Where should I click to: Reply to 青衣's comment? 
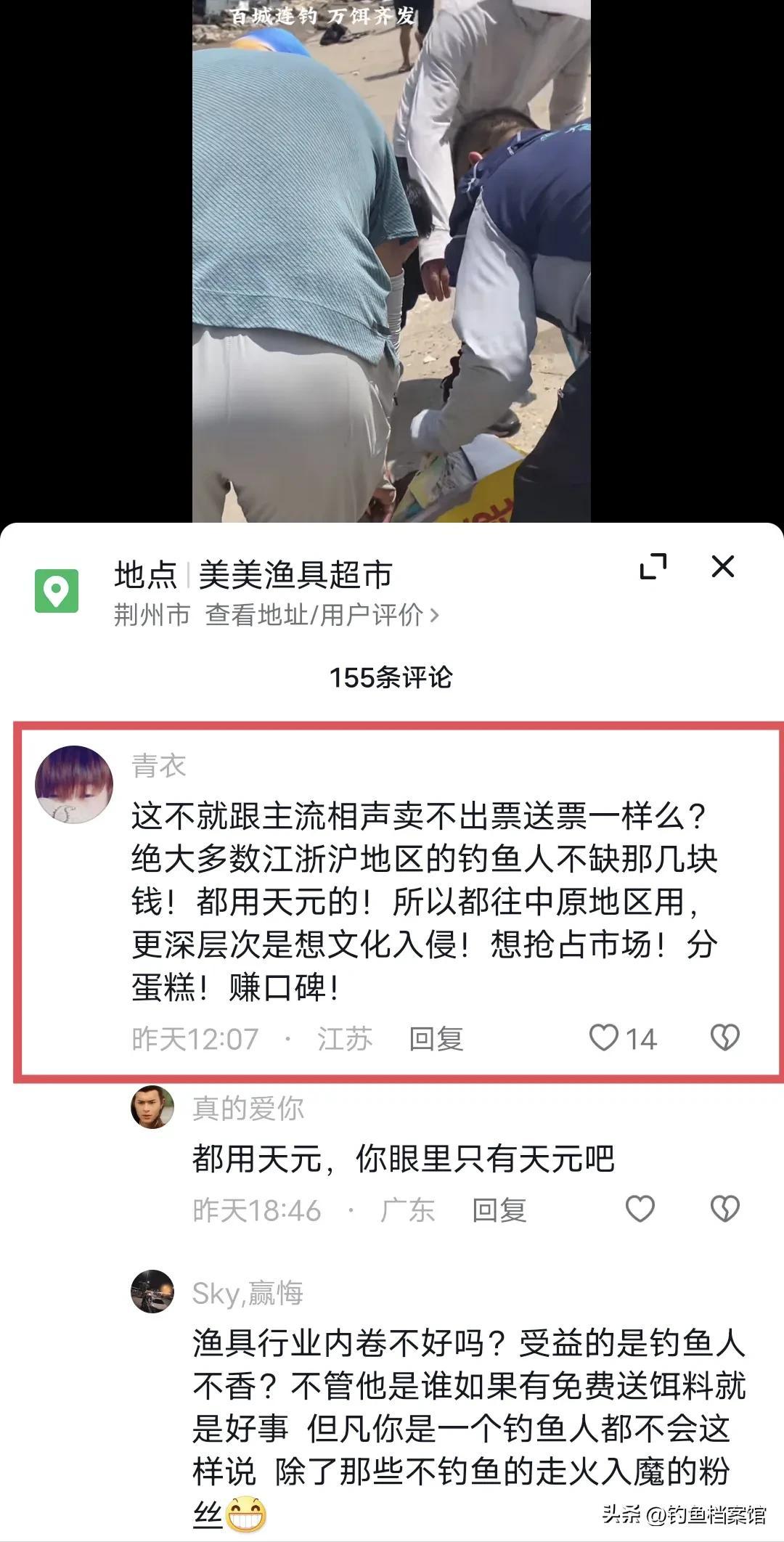436,1039
